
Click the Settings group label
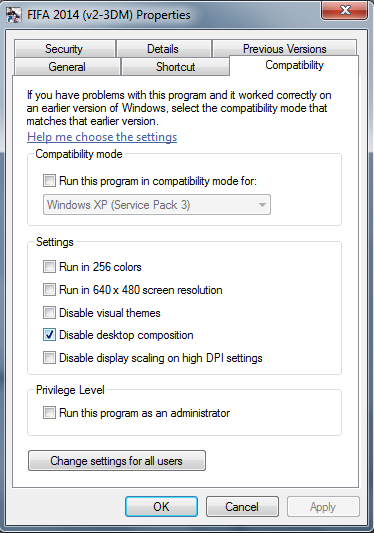tap(55, 242)
